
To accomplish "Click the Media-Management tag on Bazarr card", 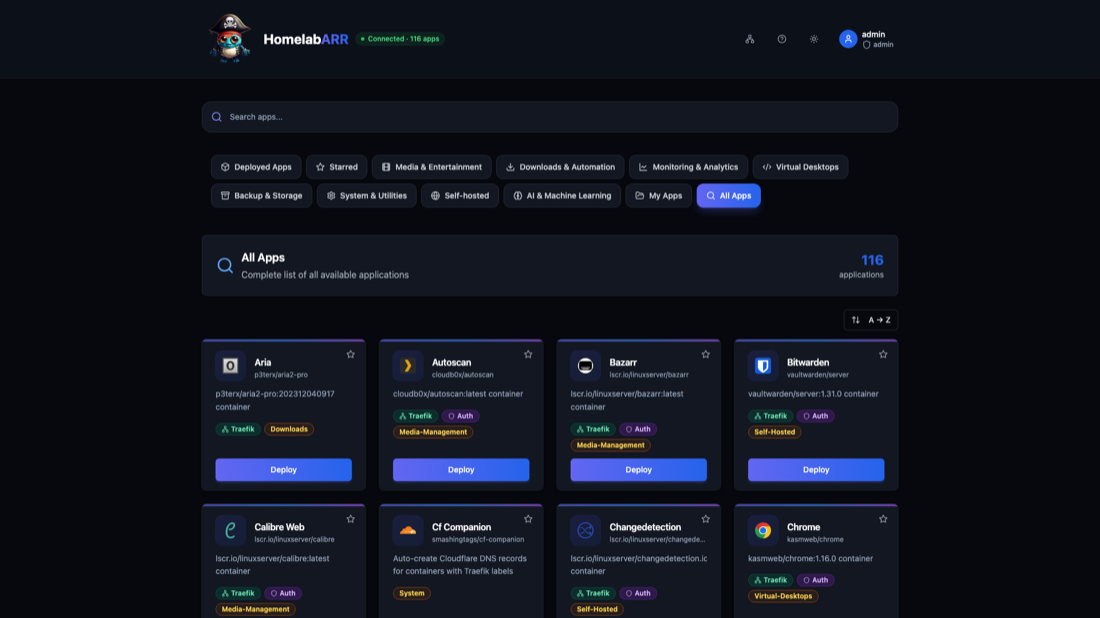I will pyautogui.click(x=610, y=445).
